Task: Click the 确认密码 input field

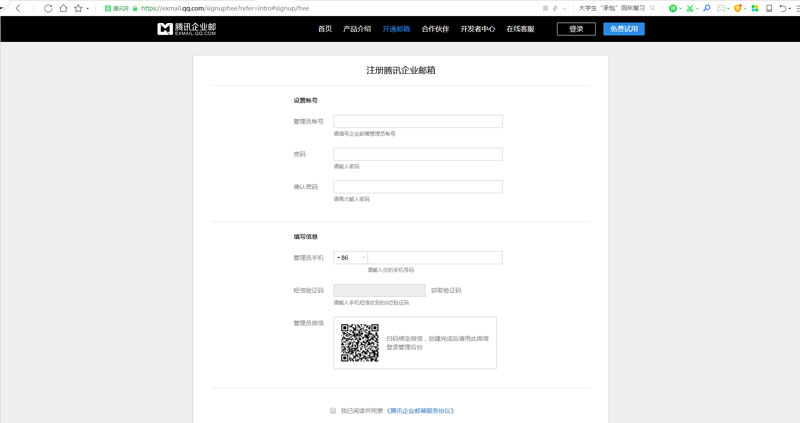Action: click(418, 187)
